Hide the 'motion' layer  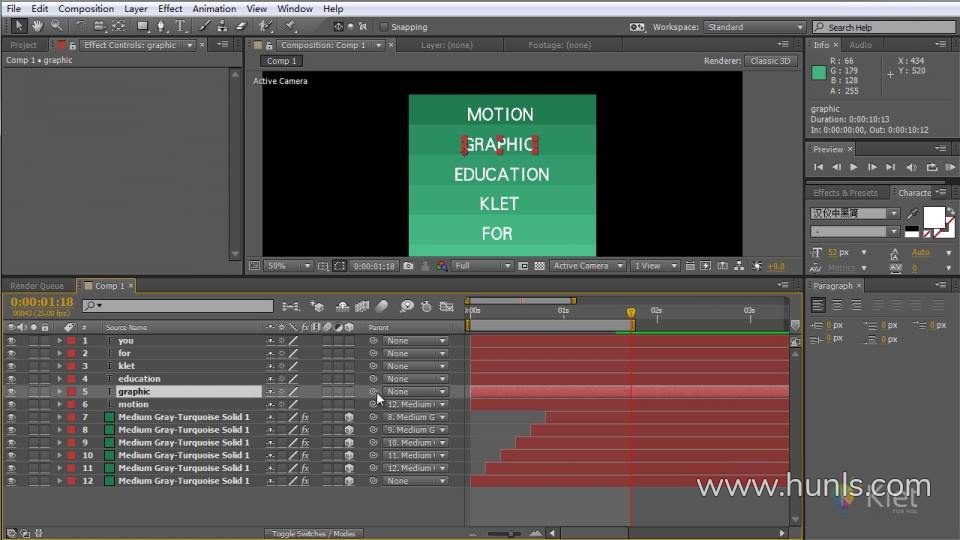coord(11,404)
